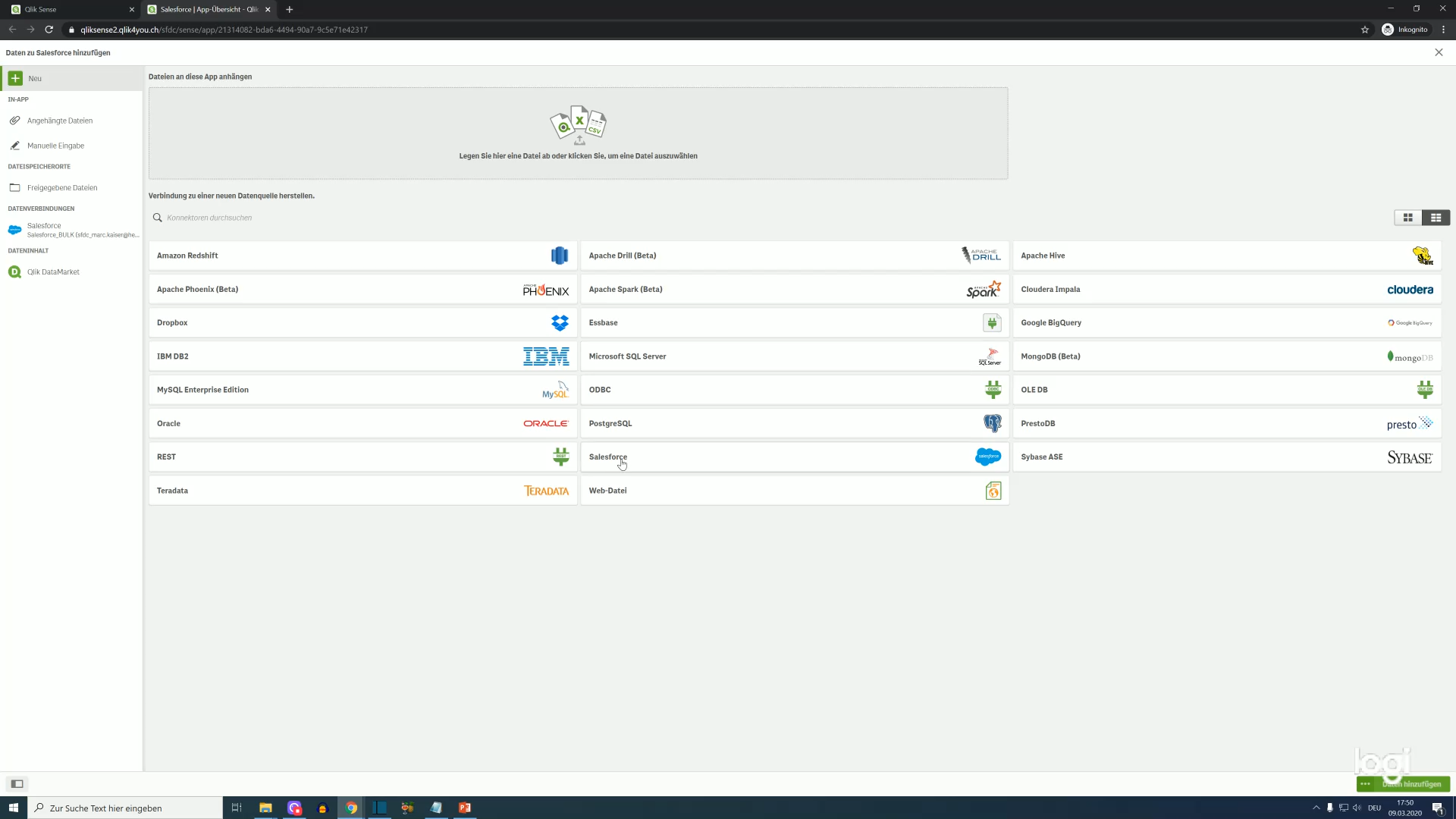The image size is (1456, 819).
Task: Click the Web-Datei globe file icon
Action: click(993, 491)
